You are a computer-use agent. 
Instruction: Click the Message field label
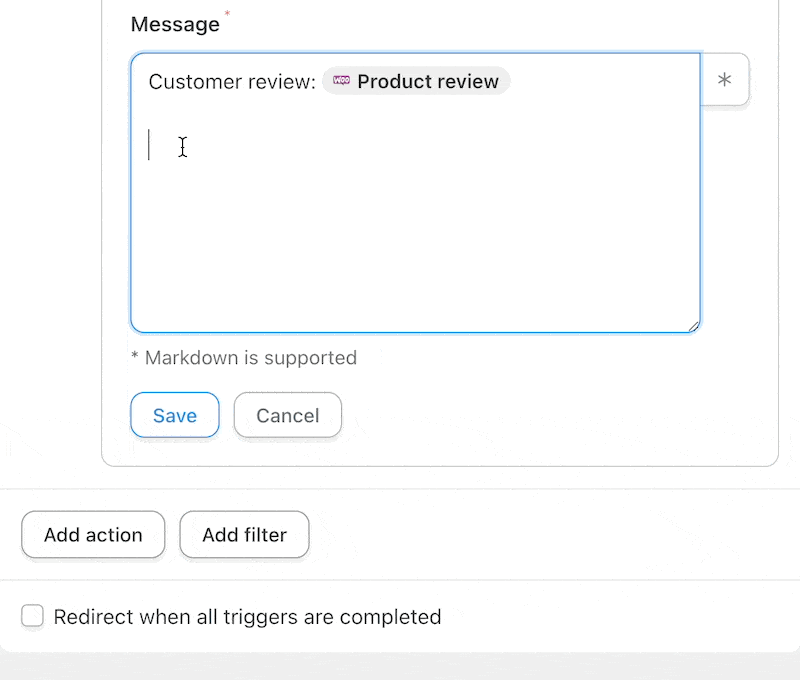[175, 24]
